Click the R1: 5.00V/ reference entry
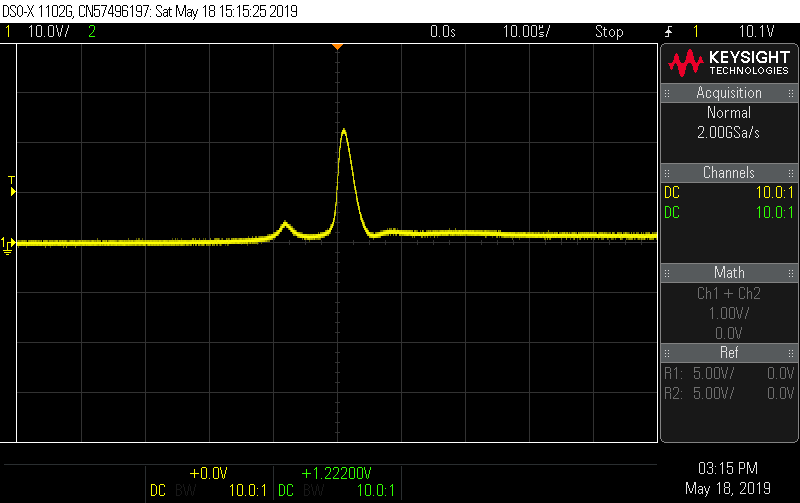Viewport: 800px width, 503px height. pyautogui.click(x=729, y=373)
